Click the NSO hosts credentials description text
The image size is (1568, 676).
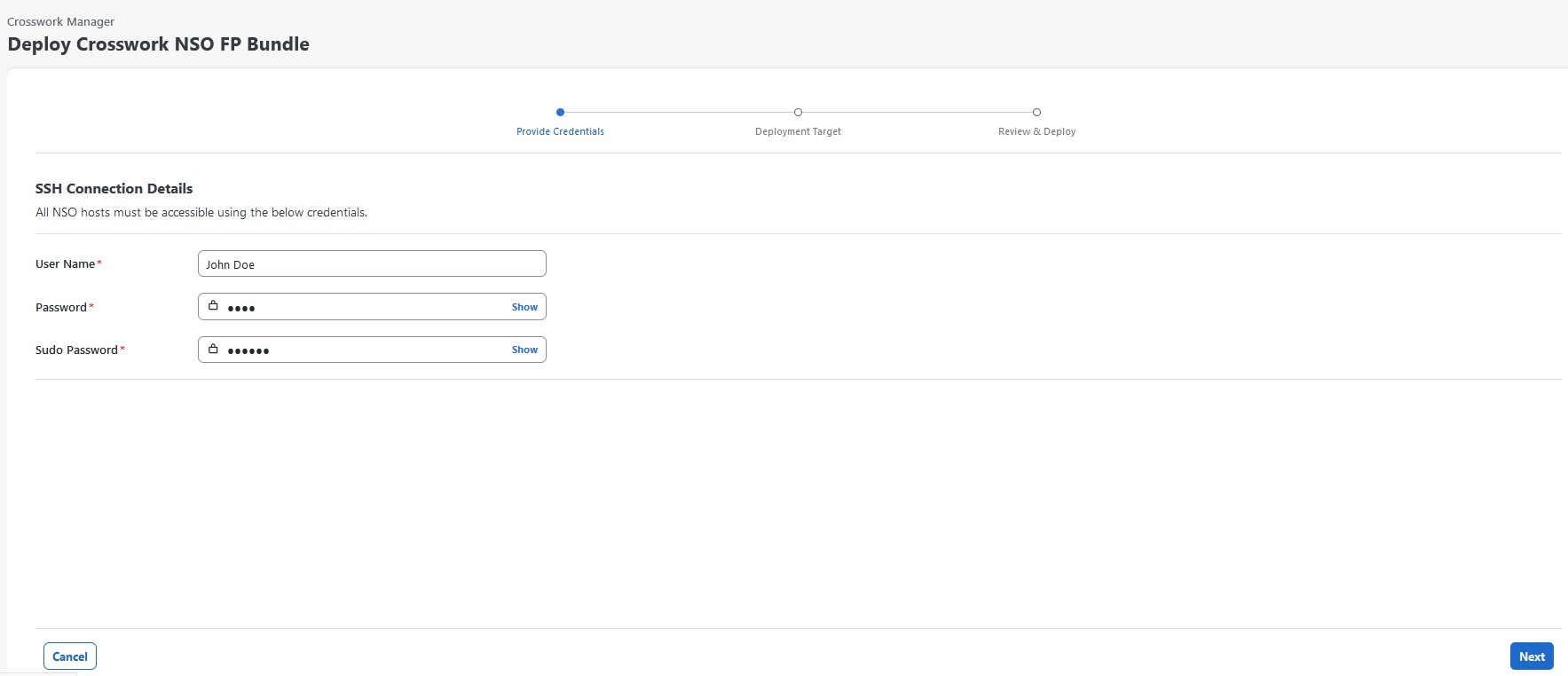pos(201,212)
